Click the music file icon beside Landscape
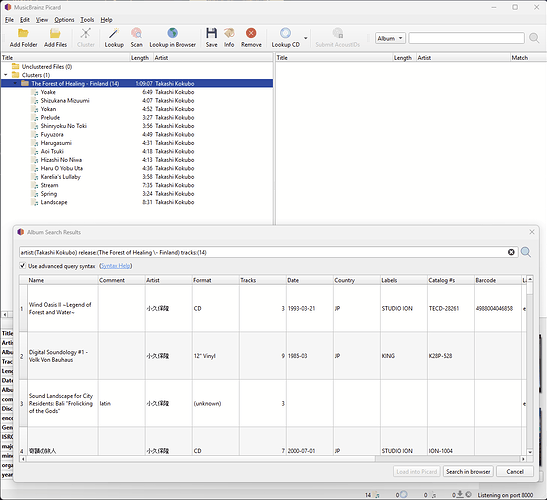Viewport: 547px width, 500px height. click(x=35, y=202)
